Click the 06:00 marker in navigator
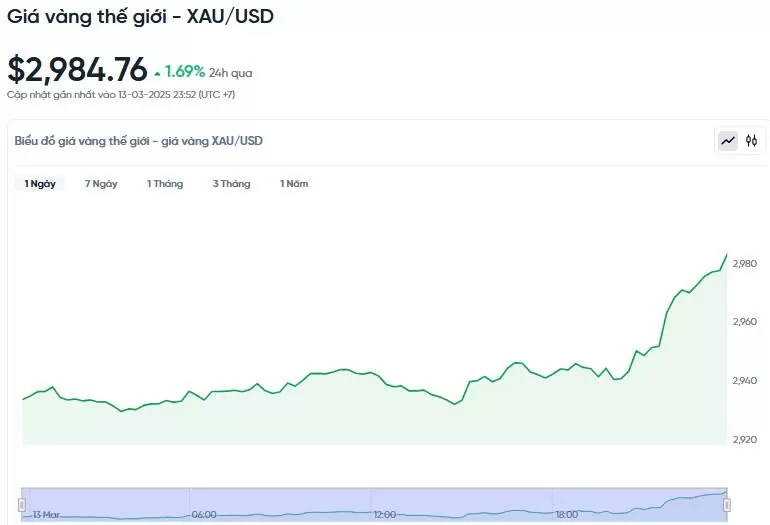Screen dimensions: 770x525 point(204,514)
